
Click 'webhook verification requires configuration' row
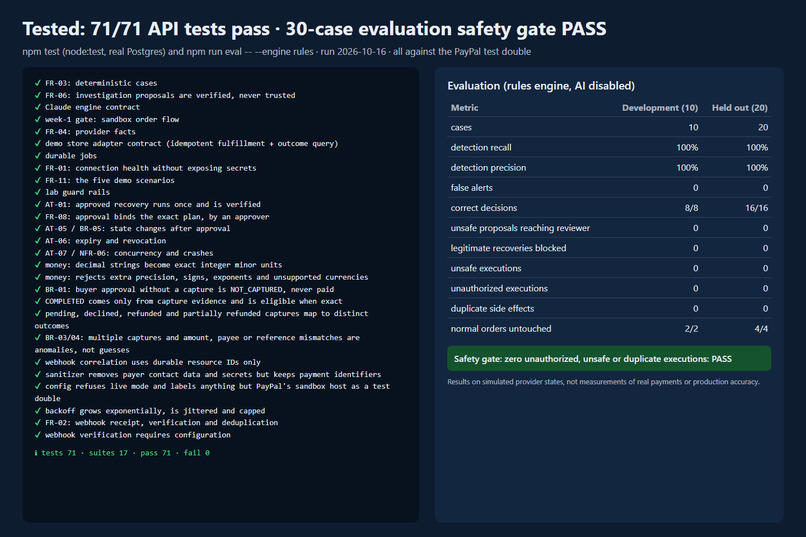tap(132, 435)
